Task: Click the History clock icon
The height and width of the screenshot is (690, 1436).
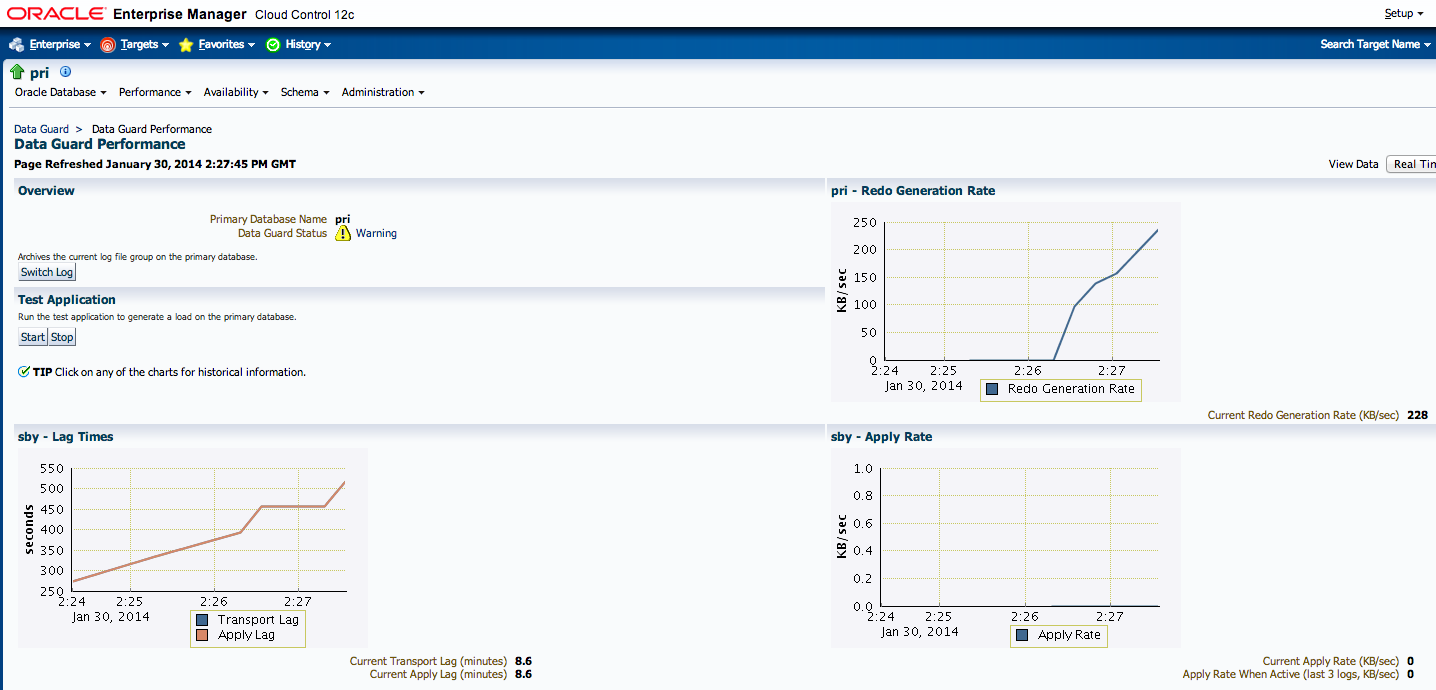Action: pos(273,45)
